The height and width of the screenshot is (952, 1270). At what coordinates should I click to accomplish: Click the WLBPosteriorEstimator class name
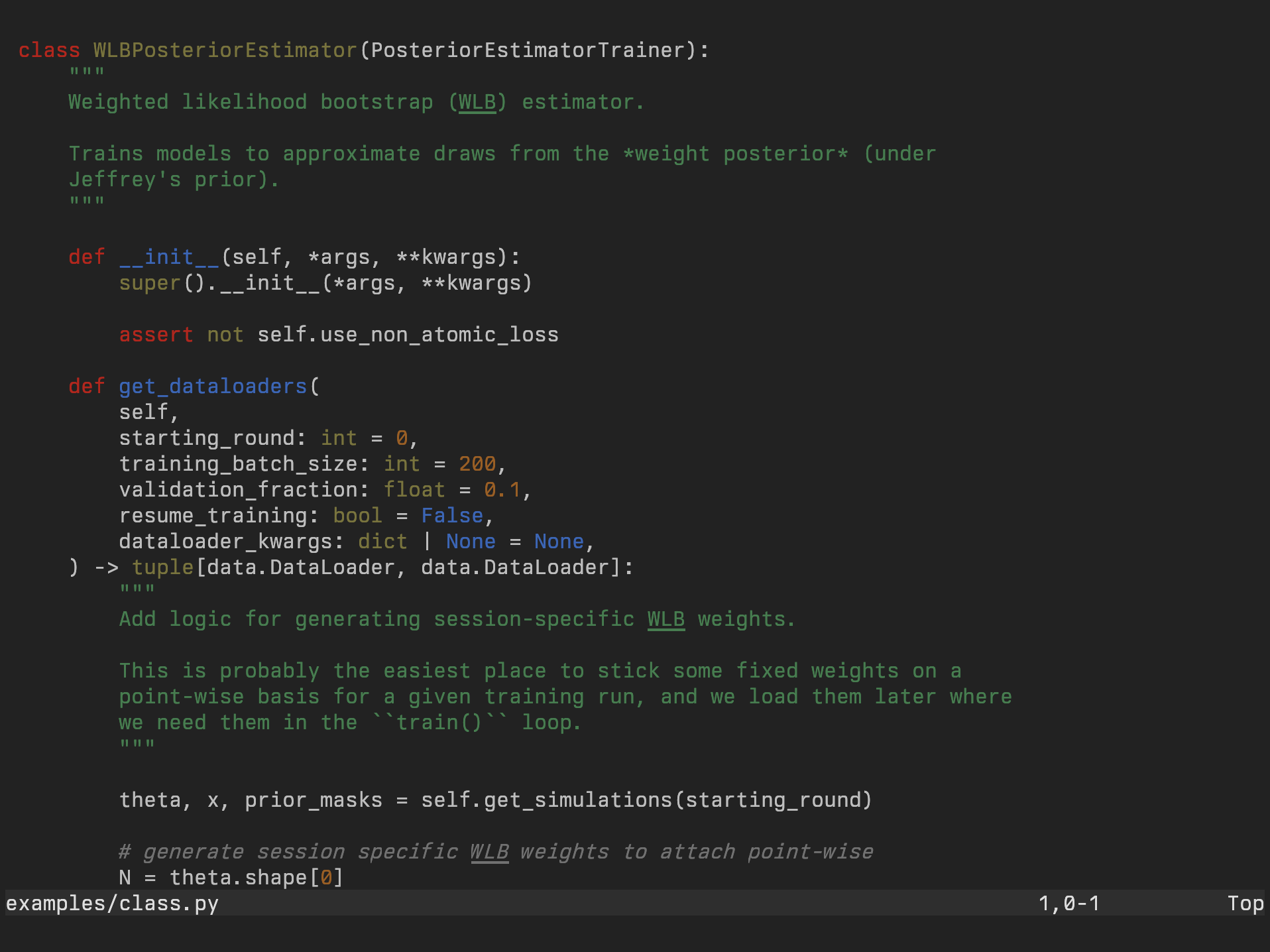(x=225, y=50)
